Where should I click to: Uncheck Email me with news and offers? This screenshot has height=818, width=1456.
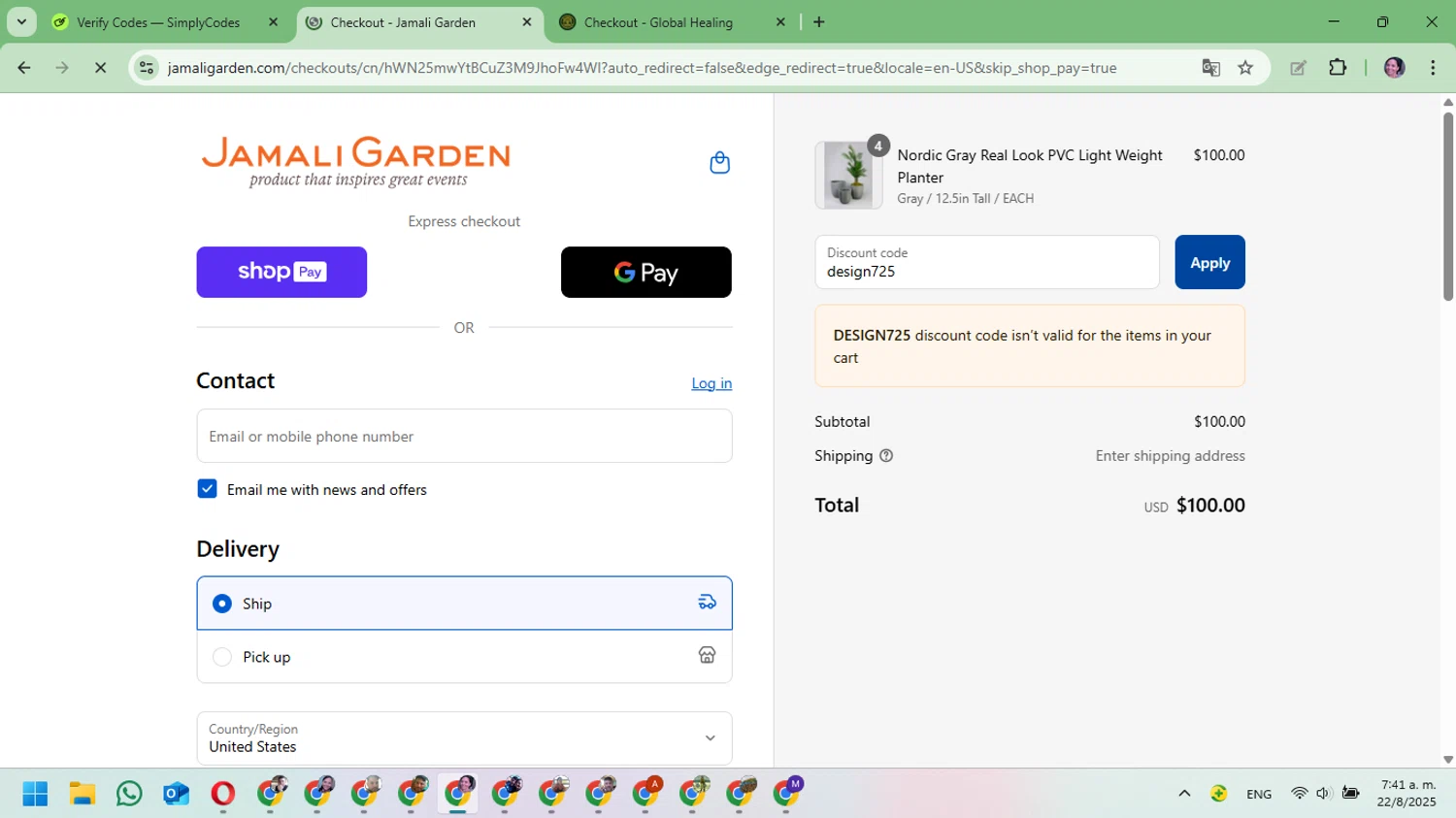(x=207, y=489)
